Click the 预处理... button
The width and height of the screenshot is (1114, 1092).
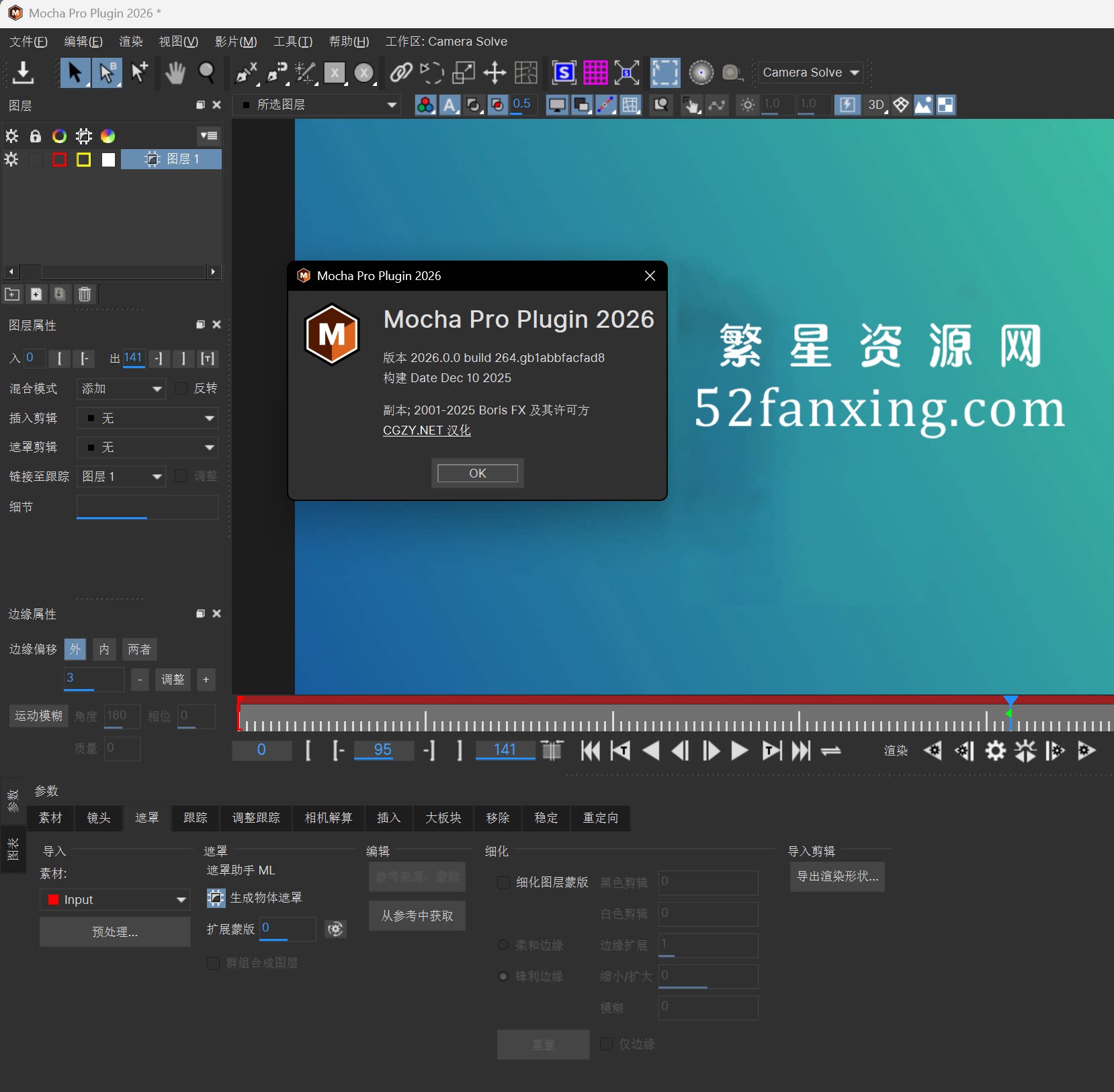(115, 931)
